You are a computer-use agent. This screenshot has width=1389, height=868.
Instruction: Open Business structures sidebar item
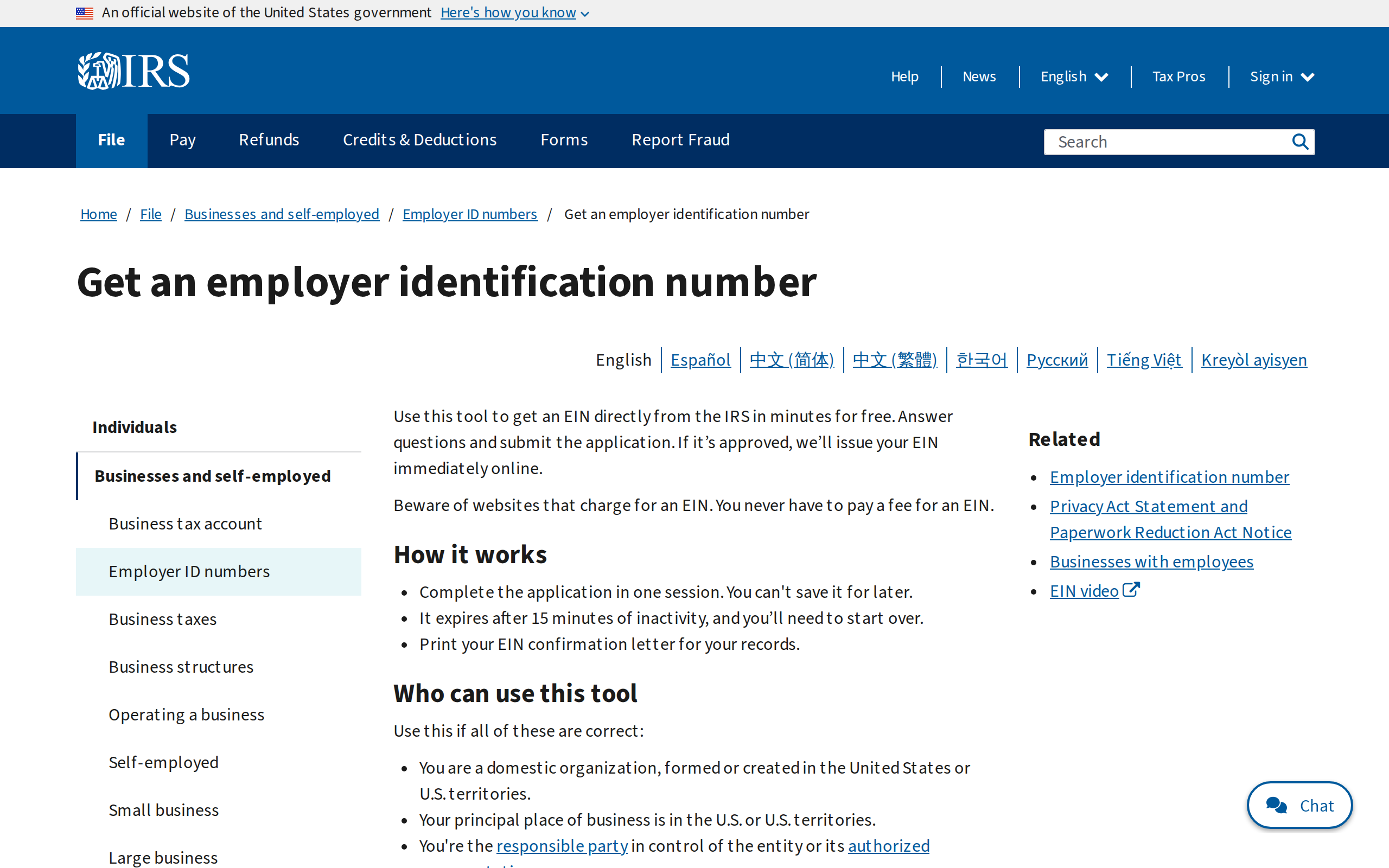[219, 667]
